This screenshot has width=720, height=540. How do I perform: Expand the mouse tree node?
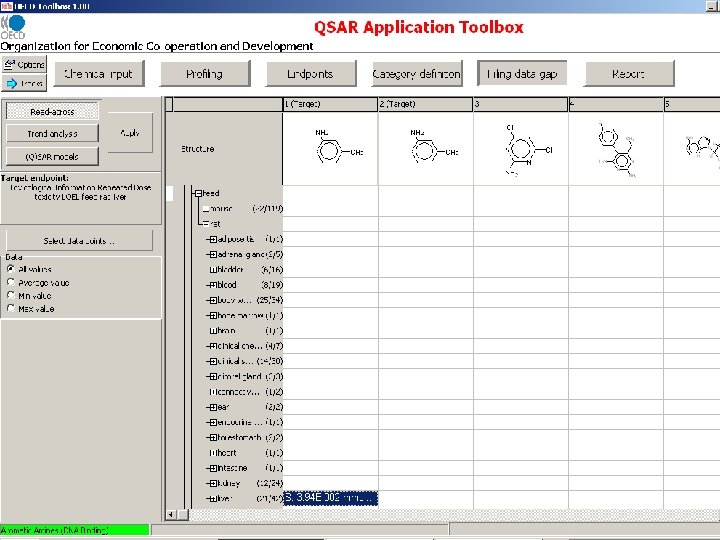(206, 209)
